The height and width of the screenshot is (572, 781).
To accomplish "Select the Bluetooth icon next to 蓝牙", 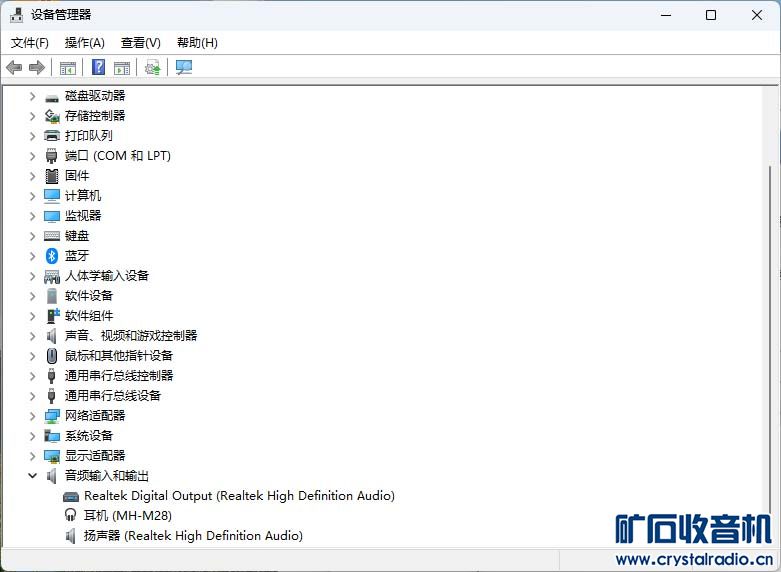I will (52, 256).
